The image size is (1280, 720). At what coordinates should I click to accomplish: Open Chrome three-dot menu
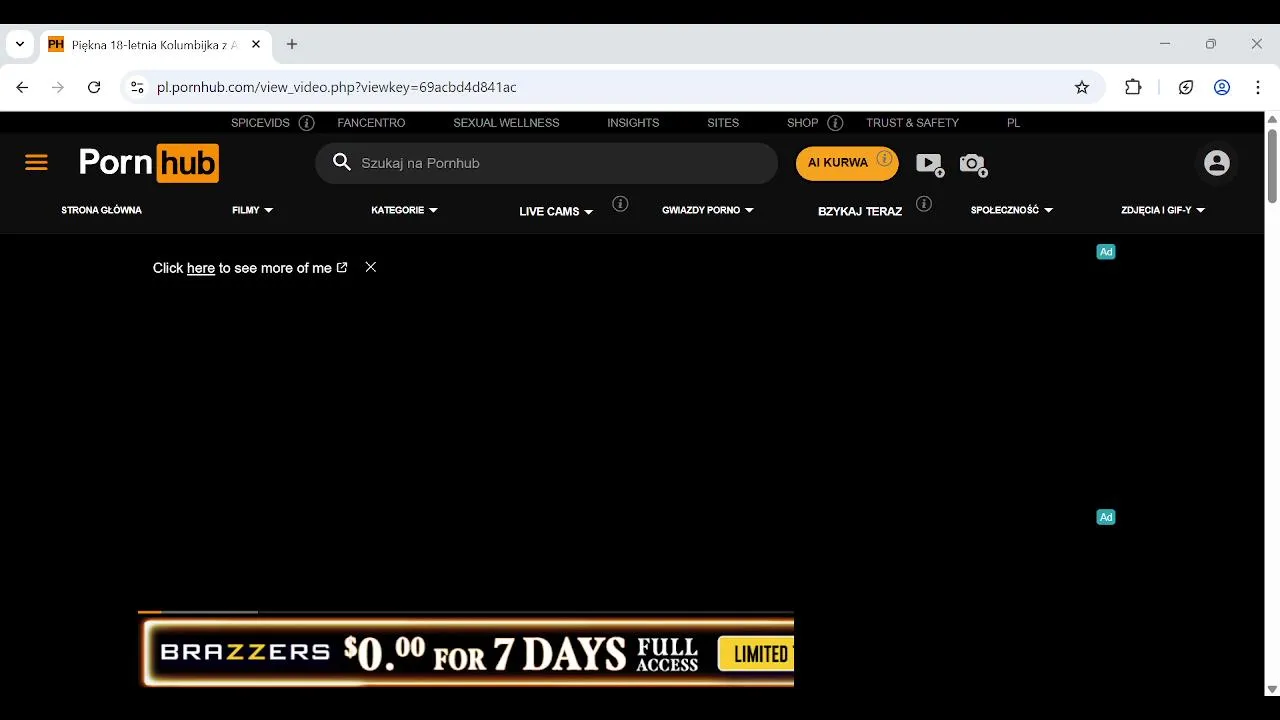(x=1258, y=87)
